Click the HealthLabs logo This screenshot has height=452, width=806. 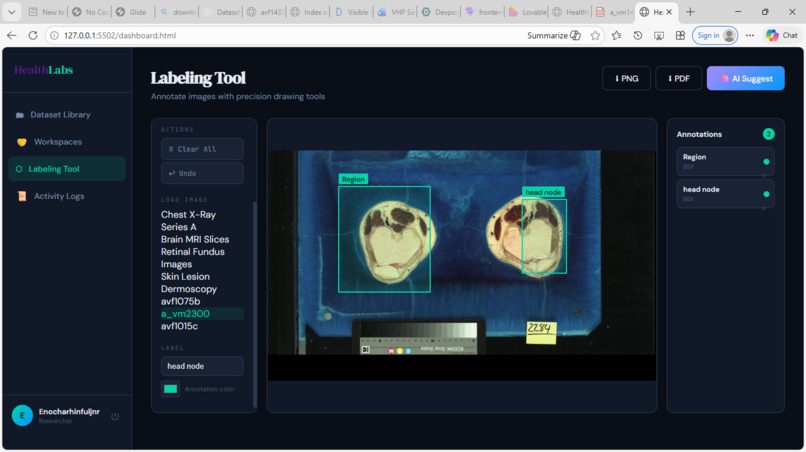point(44,70)
